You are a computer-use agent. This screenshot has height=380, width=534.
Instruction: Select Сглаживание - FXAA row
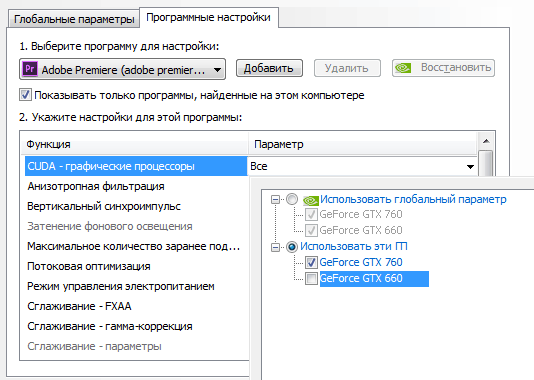click(136, 306)
